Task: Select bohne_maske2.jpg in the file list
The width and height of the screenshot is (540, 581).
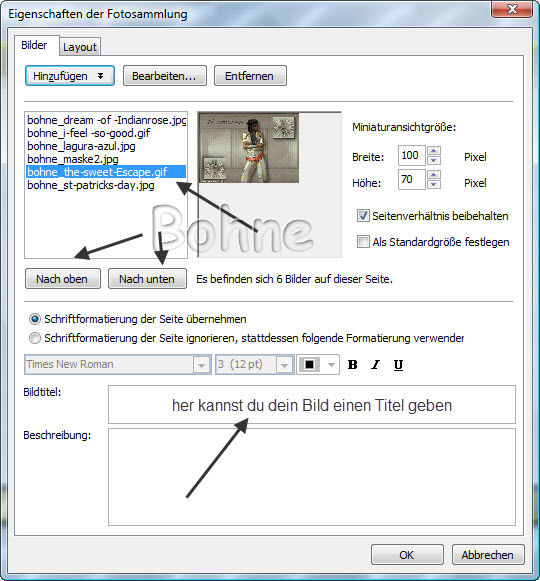Action: [73, 159]
